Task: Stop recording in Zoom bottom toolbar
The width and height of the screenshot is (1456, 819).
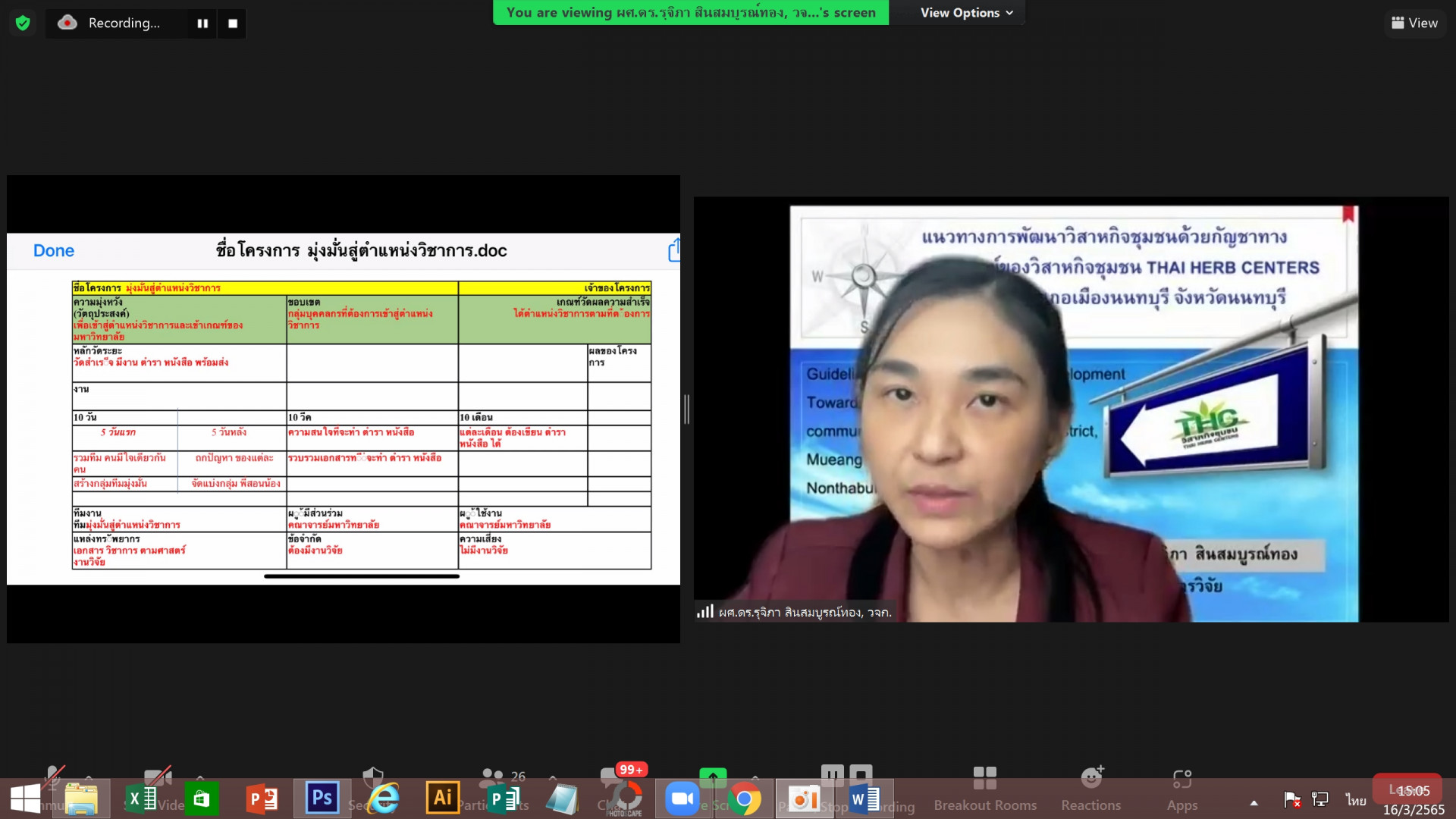Action: coord(861,774)
